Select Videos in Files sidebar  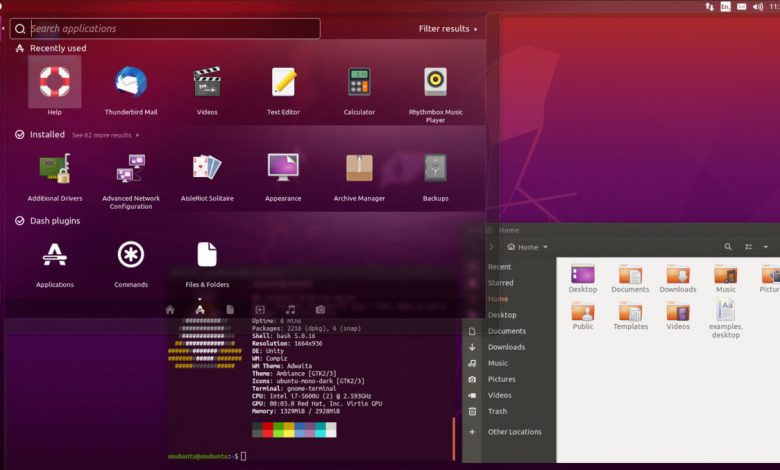(x=499, y=395)
